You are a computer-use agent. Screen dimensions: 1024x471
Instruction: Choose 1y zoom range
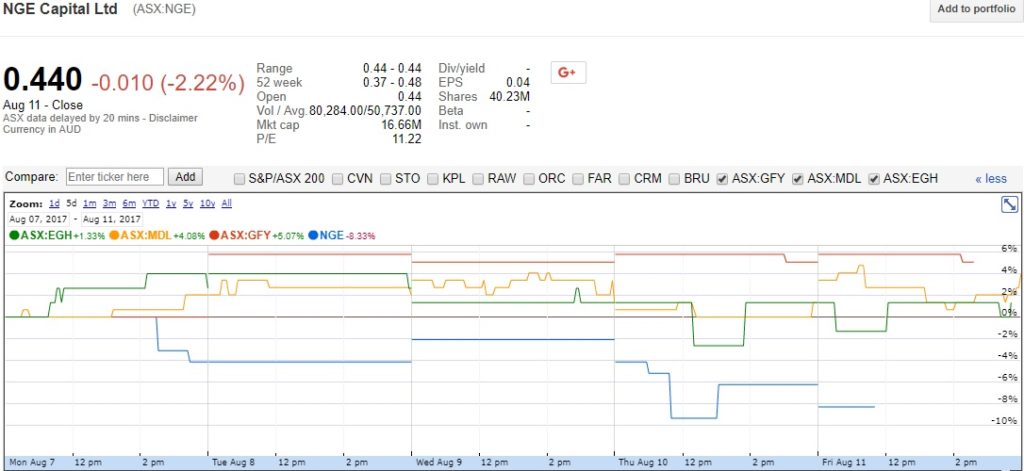point(170,204)
